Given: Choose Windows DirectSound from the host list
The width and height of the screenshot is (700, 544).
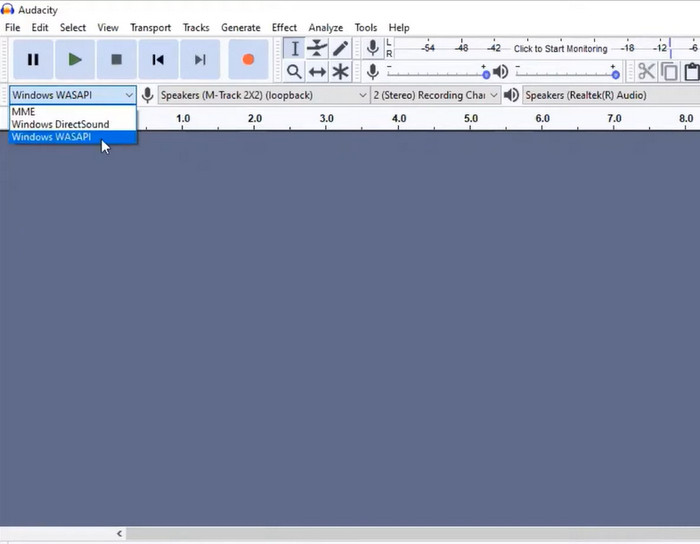Looking at the screenshot, I should click(x=73, y=124).
